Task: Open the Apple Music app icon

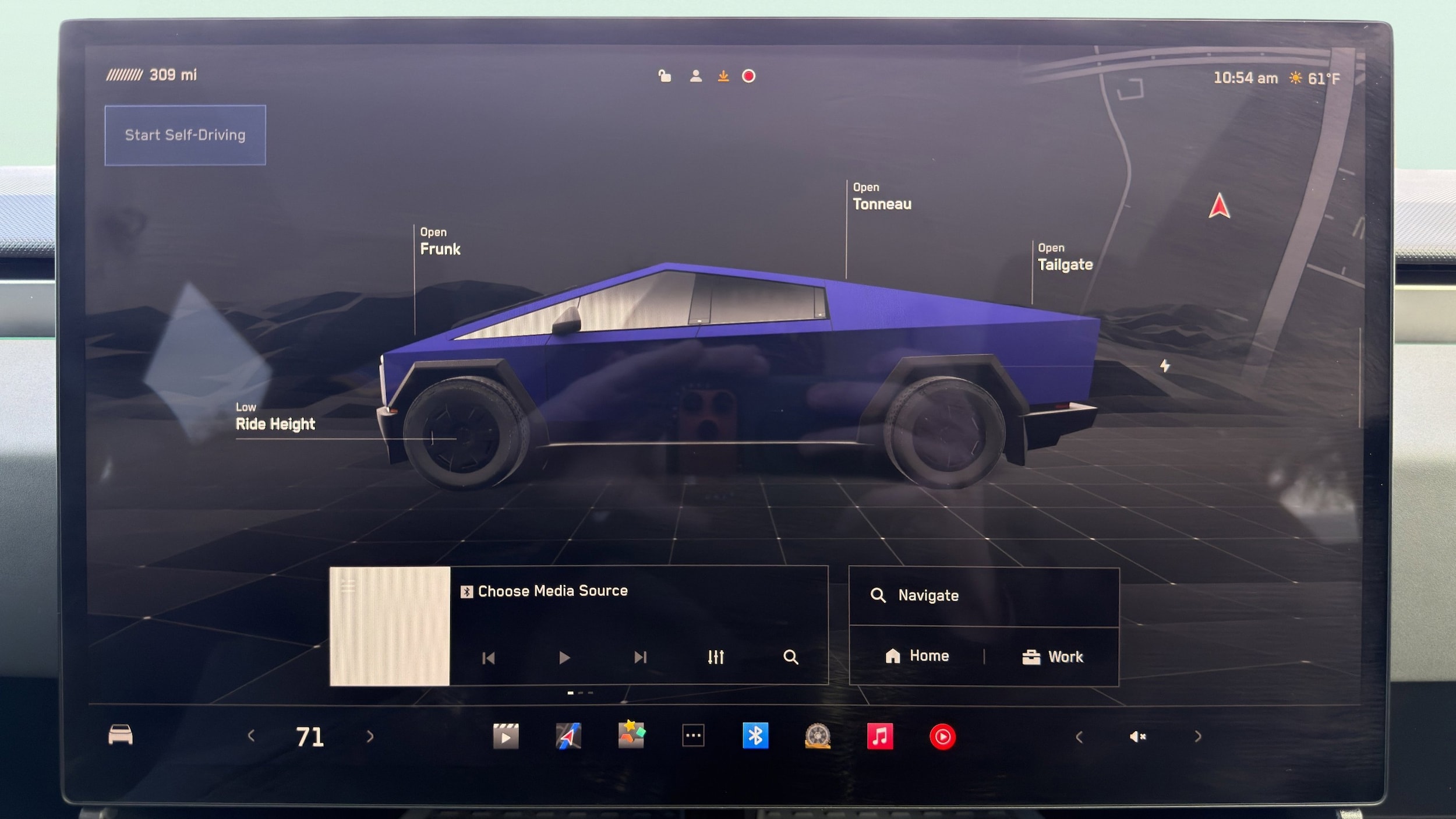Action: [879, 736]
